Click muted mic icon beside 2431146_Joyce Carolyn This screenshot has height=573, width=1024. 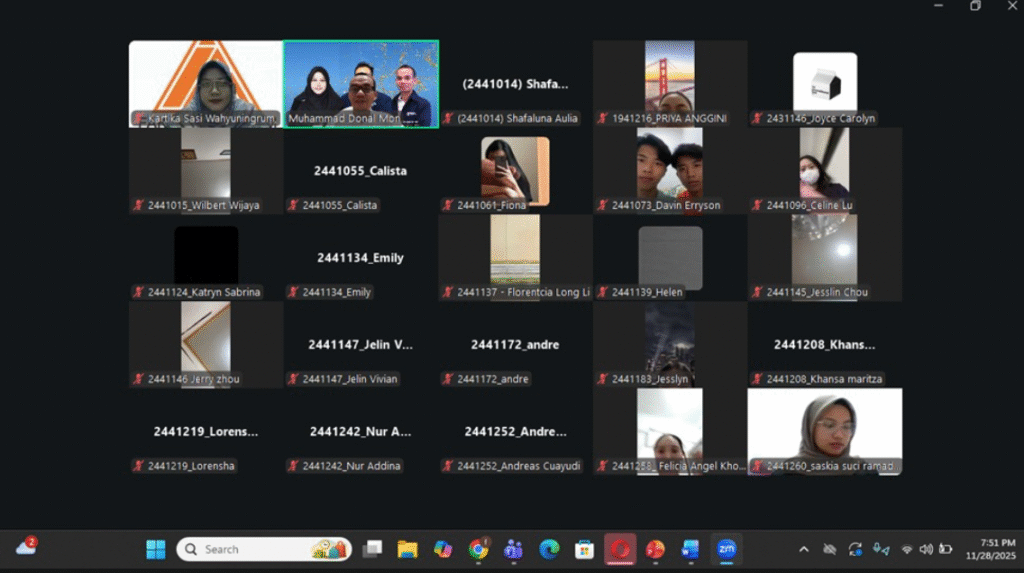758,118
